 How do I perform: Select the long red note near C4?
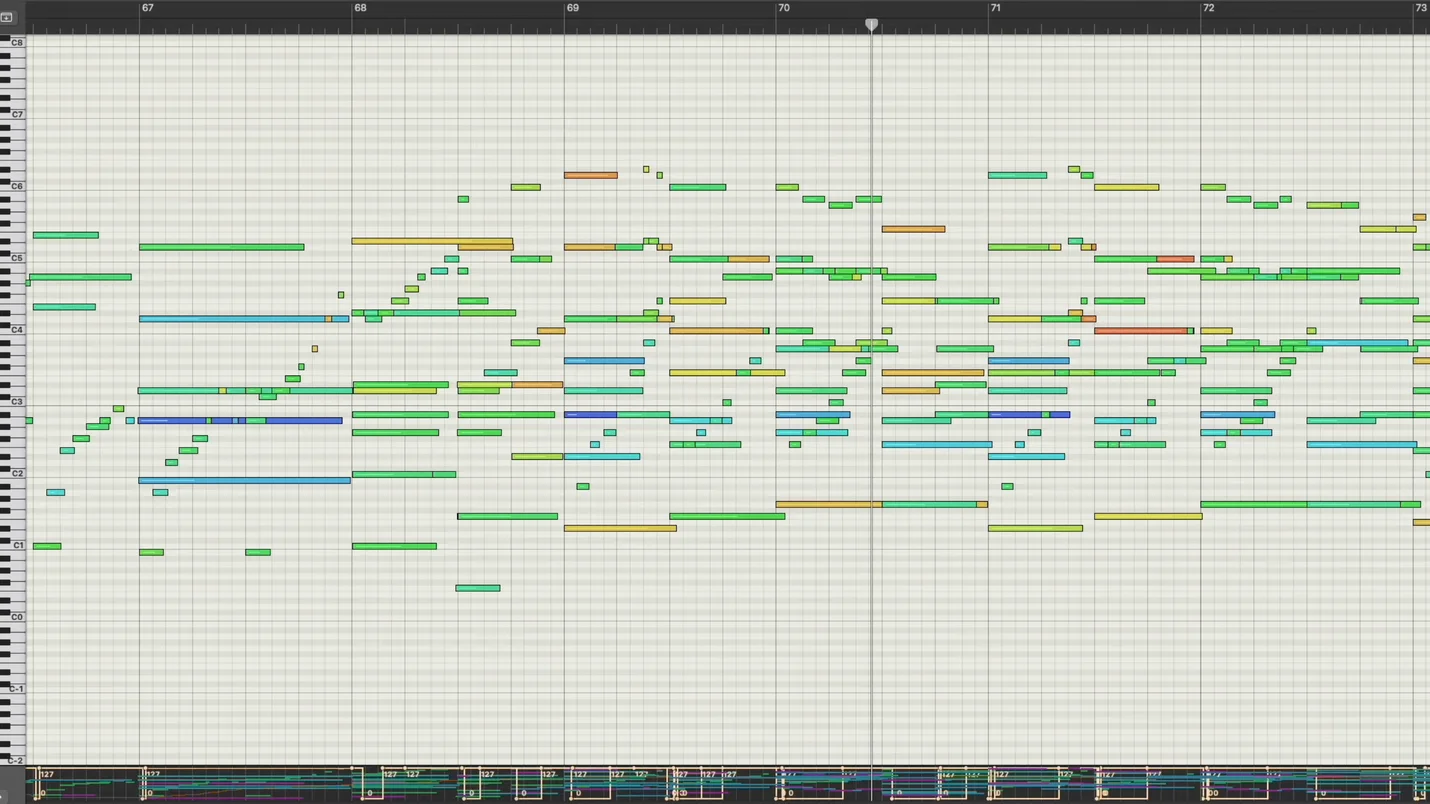[1140, 331]
